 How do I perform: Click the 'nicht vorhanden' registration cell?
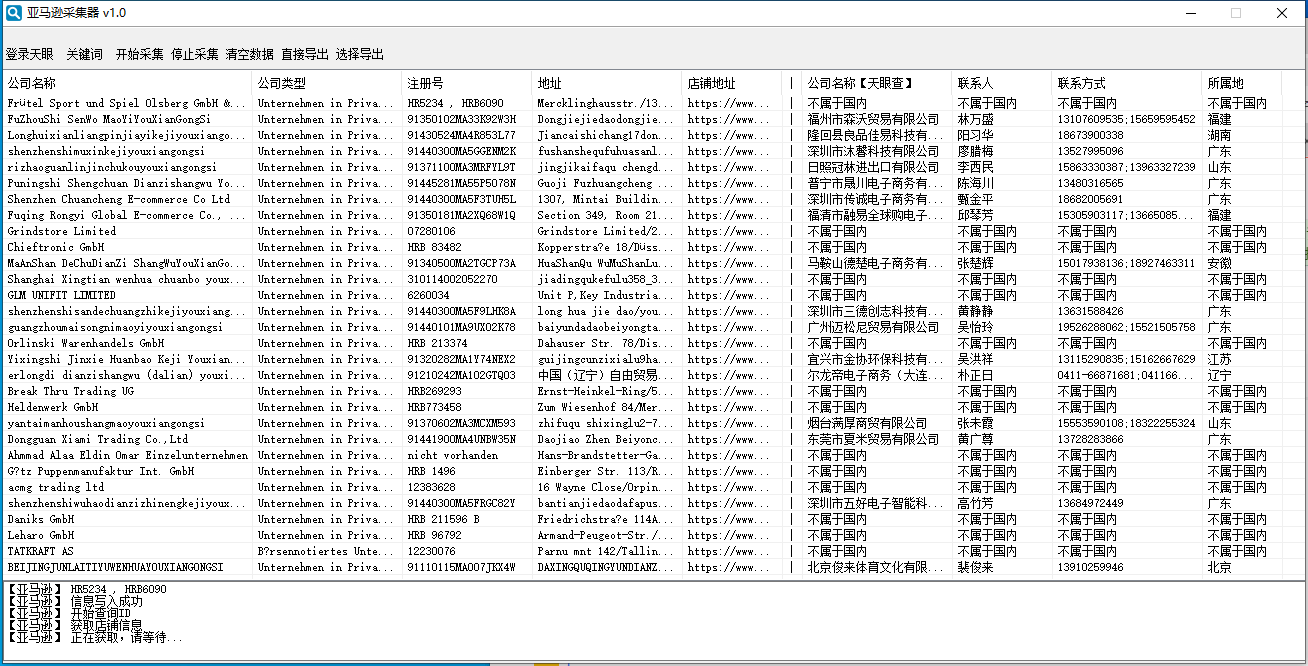pyautogui.click(x=452, y=455)
